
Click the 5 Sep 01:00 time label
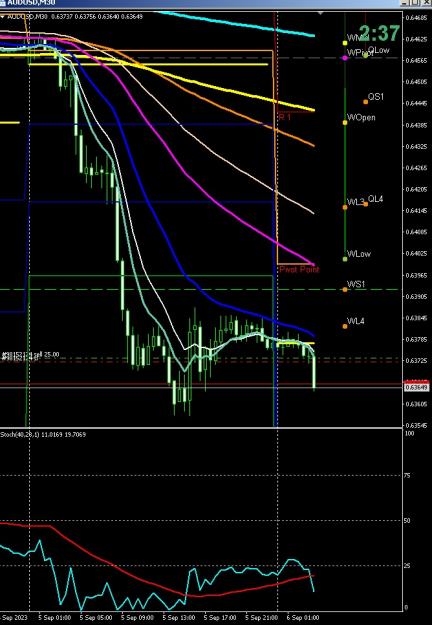pyautogui.click(x=55, y=617)
